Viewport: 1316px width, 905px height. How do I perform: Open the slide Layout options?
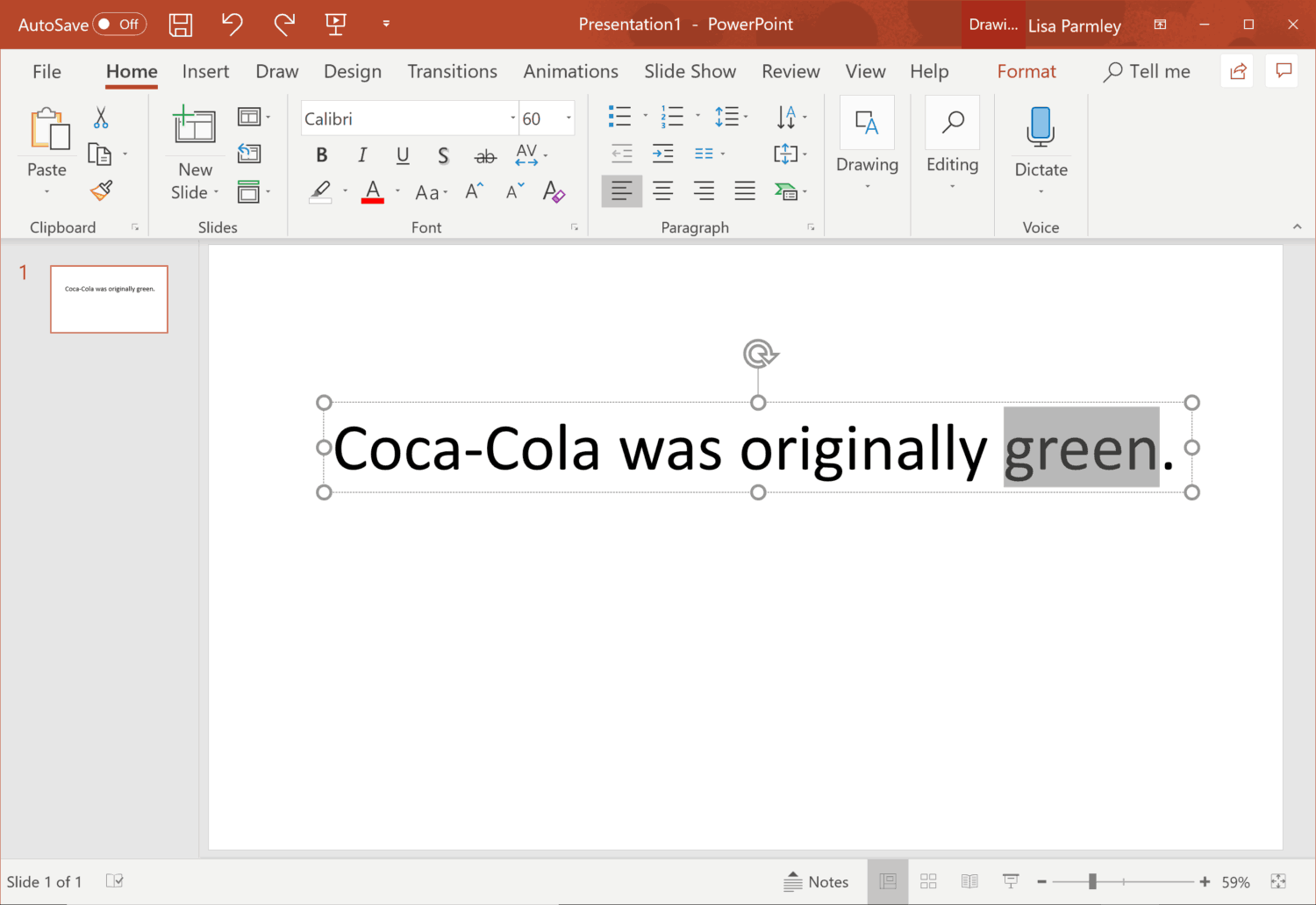coord(254,117)
